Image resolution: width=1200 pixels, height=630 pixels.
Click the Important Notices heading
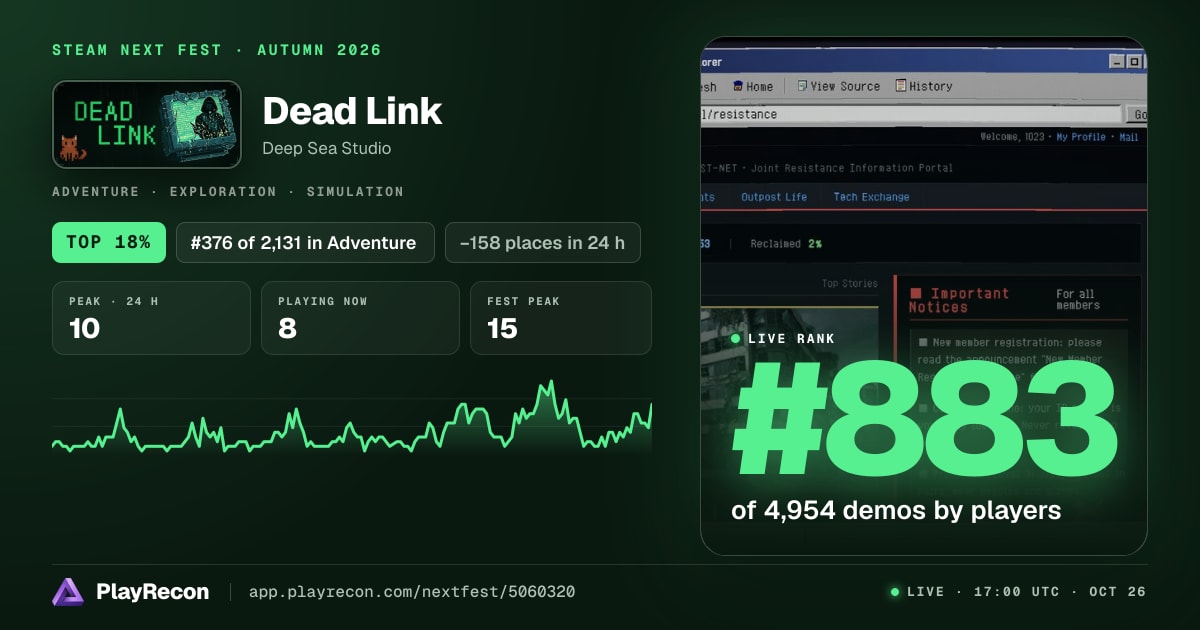pyautogui.click(x=959, y=300)
